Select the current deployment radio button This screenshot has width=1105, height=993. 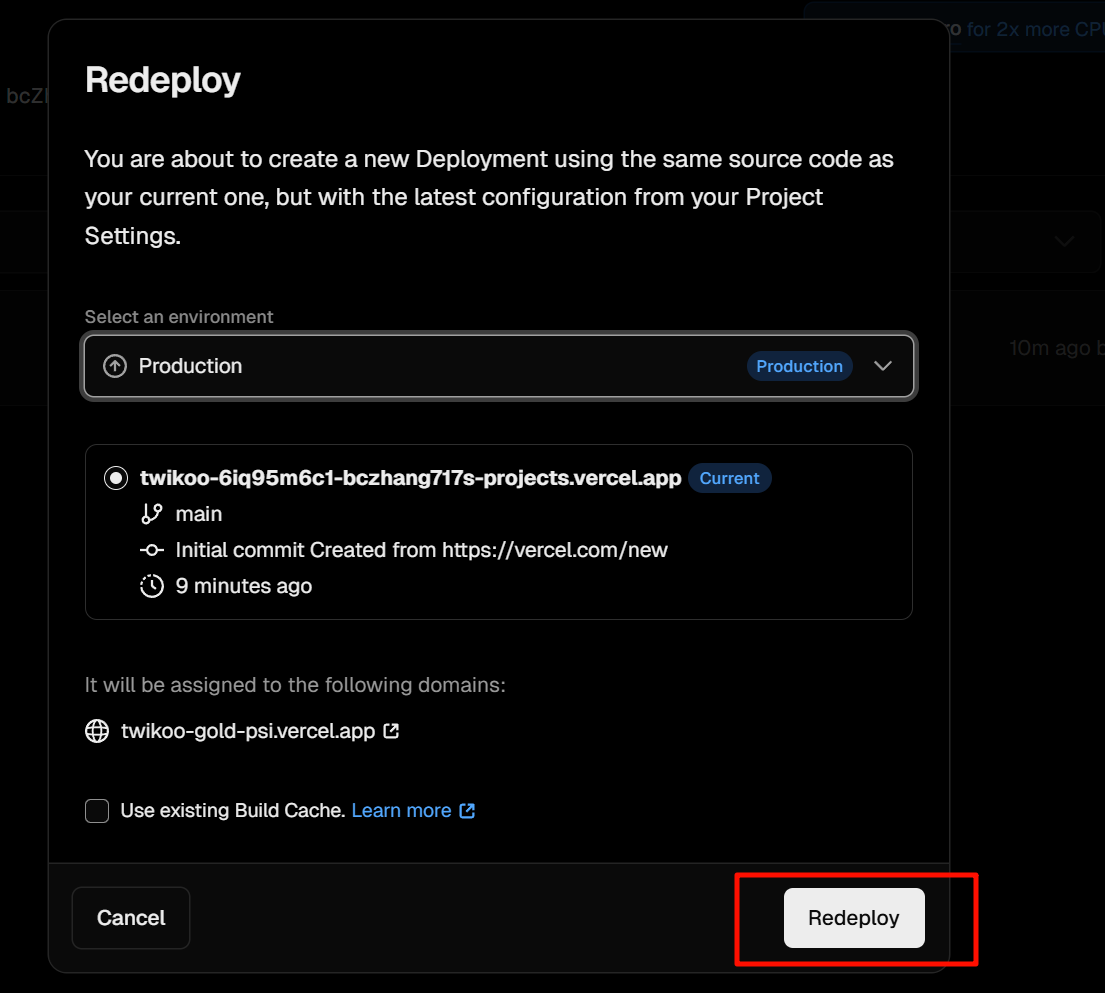(x=116, y=478)
